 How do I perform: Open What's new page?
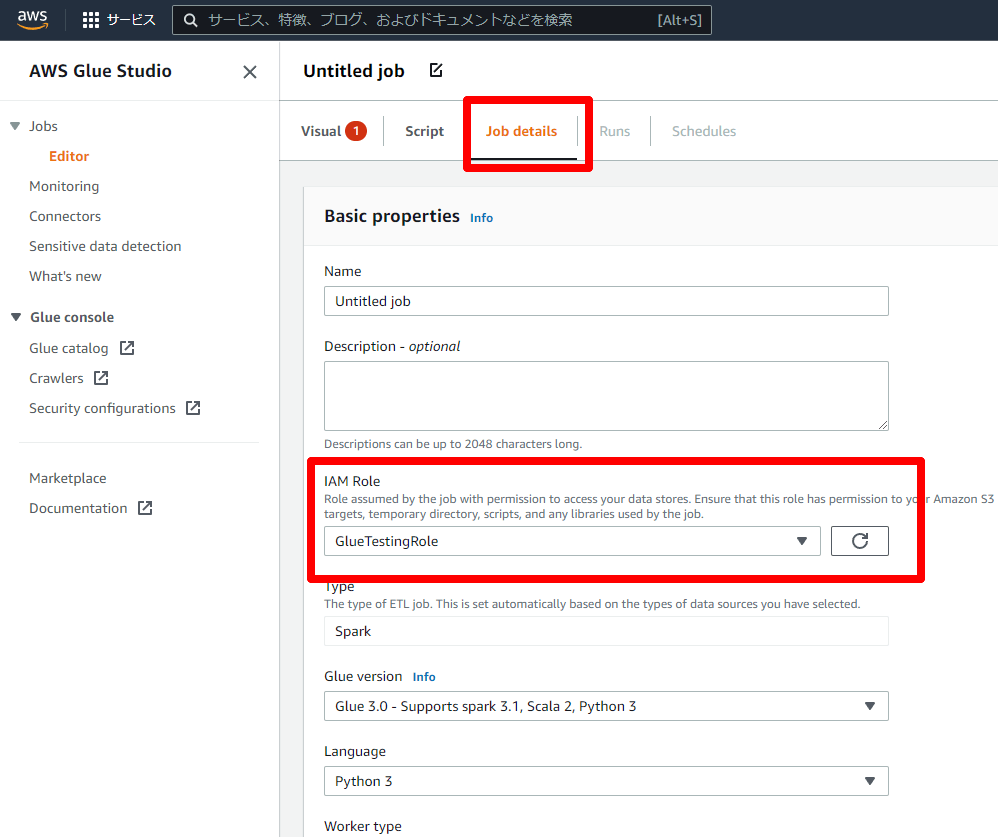click(x=65, y=276)
